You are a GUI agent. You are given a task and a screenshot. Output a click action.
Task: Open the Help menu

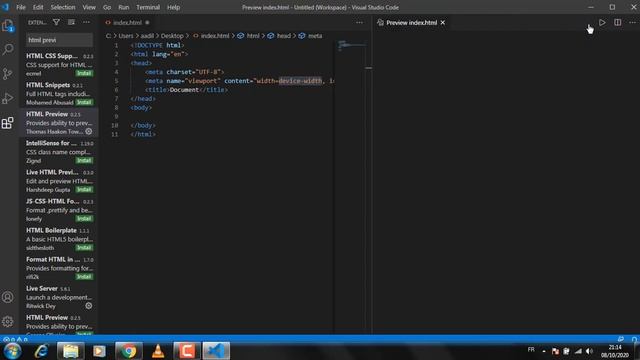click(173, 7)
